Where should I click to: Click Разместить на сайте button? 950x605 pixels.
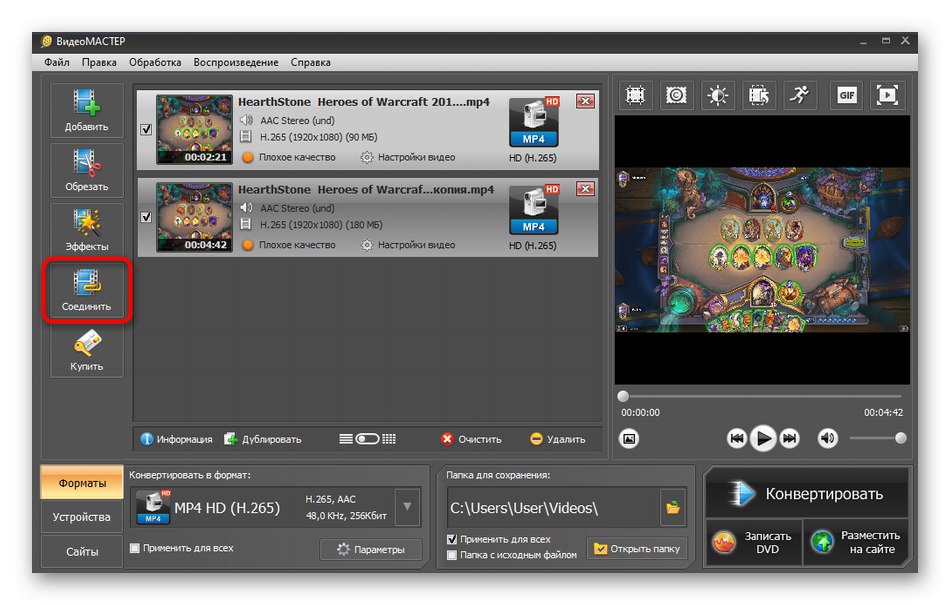point(856,543)
